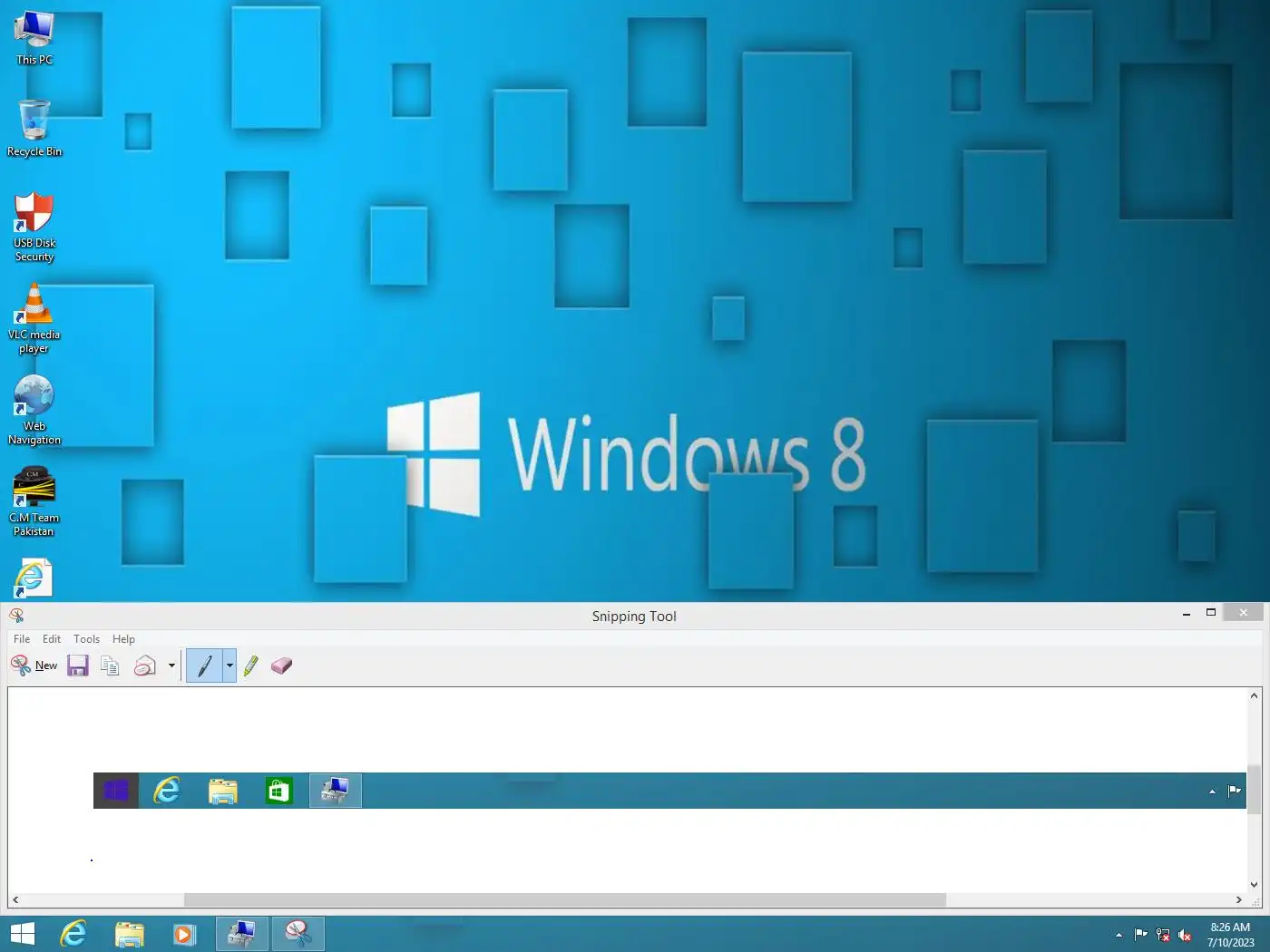1270x952 pixels.
Task: Click the horizontal scrollbar left arrow
Action: 15,900
